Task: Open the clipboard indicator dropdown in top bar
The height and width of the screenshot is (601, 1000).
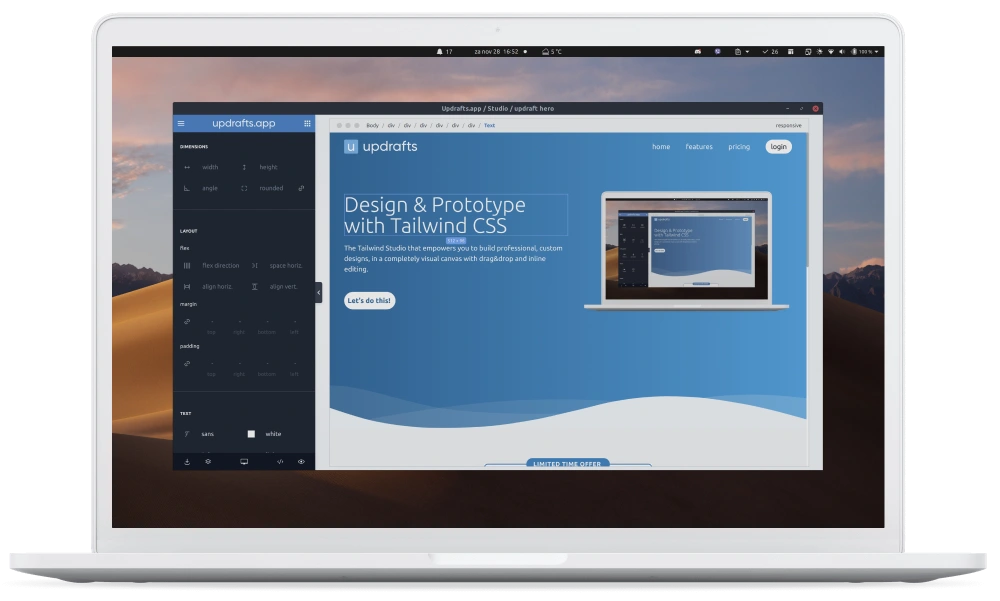Action: 741,52
